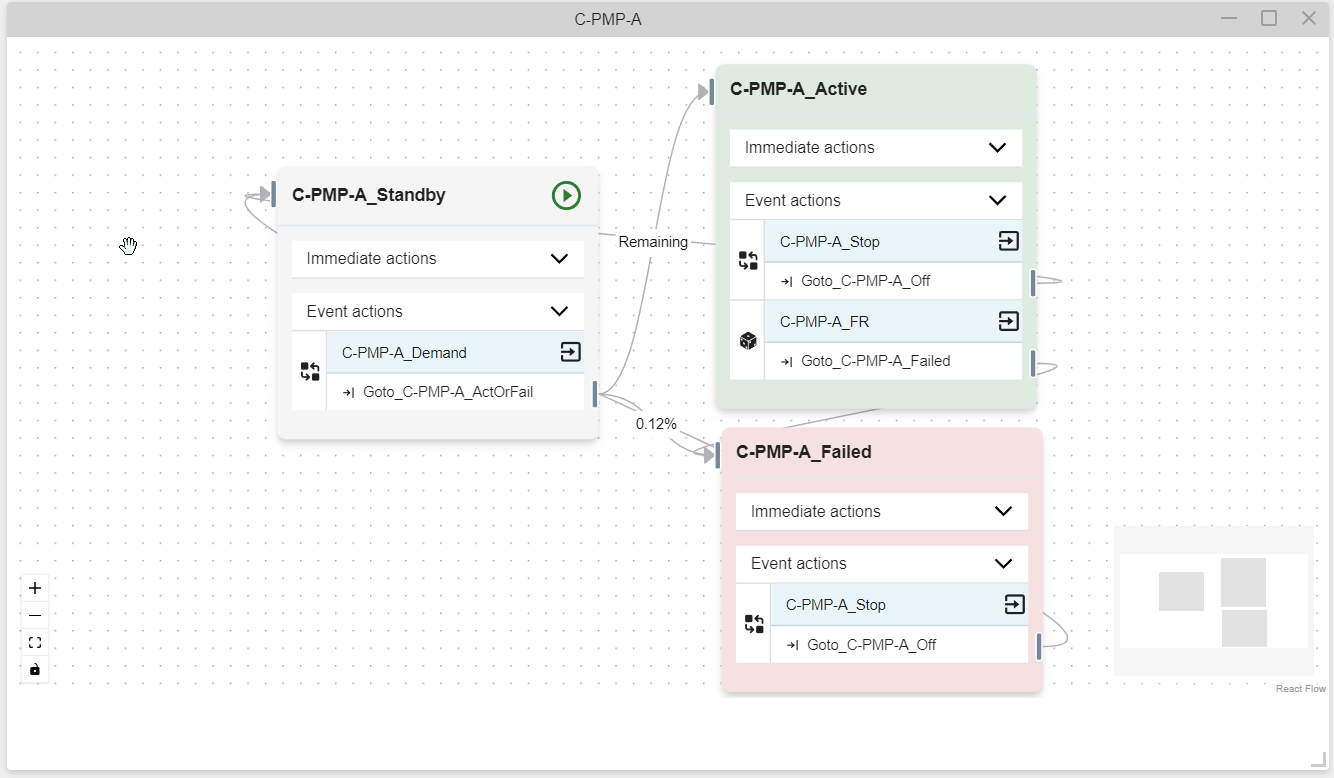Image resolution: width=1334 pixels, height=778 pixels.
Task: Click the Remaining edge label
Action: [x=653, y=242]
